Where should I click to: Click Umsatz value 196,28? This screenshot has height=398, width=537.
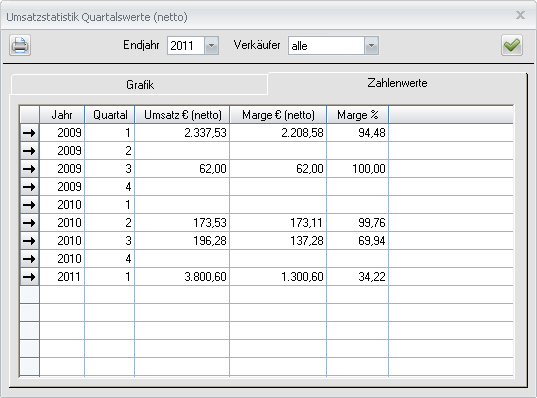click(210, 241)
